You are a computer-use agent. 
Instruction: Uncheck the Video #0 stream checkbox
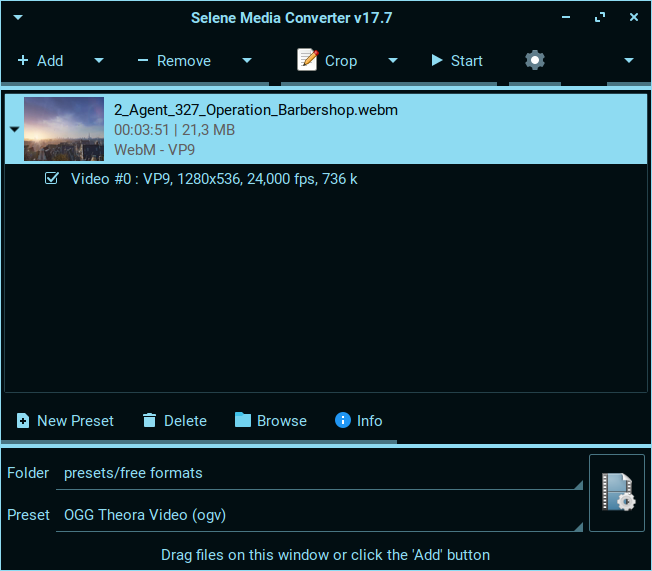click(52, 178)
